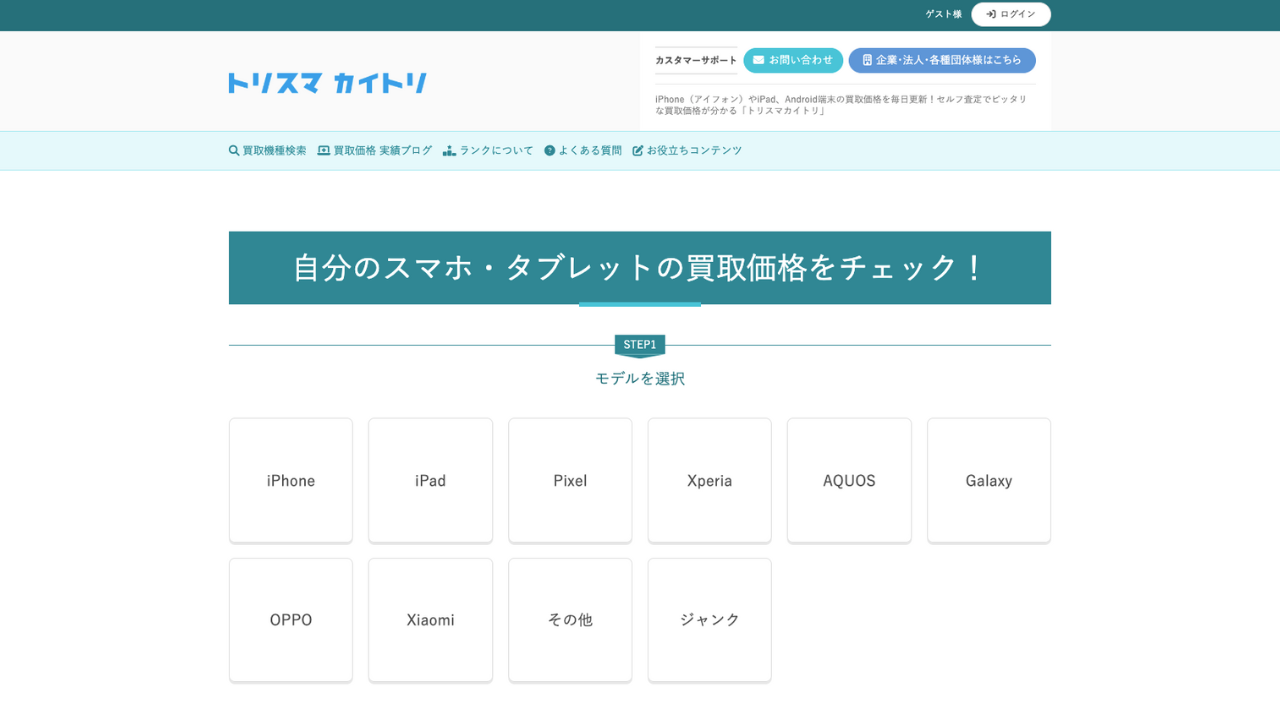Open the ランクについて menu item
1280x720 pixels.
(496, 151)
